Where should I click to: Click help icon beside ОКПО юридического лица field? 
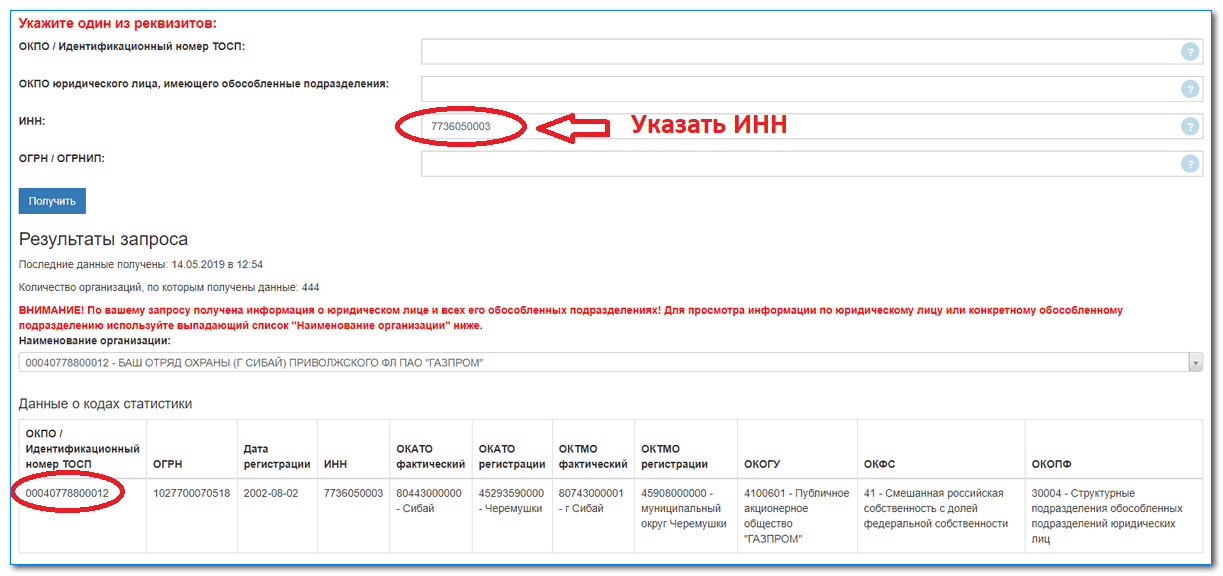(x=1189, y=89)
